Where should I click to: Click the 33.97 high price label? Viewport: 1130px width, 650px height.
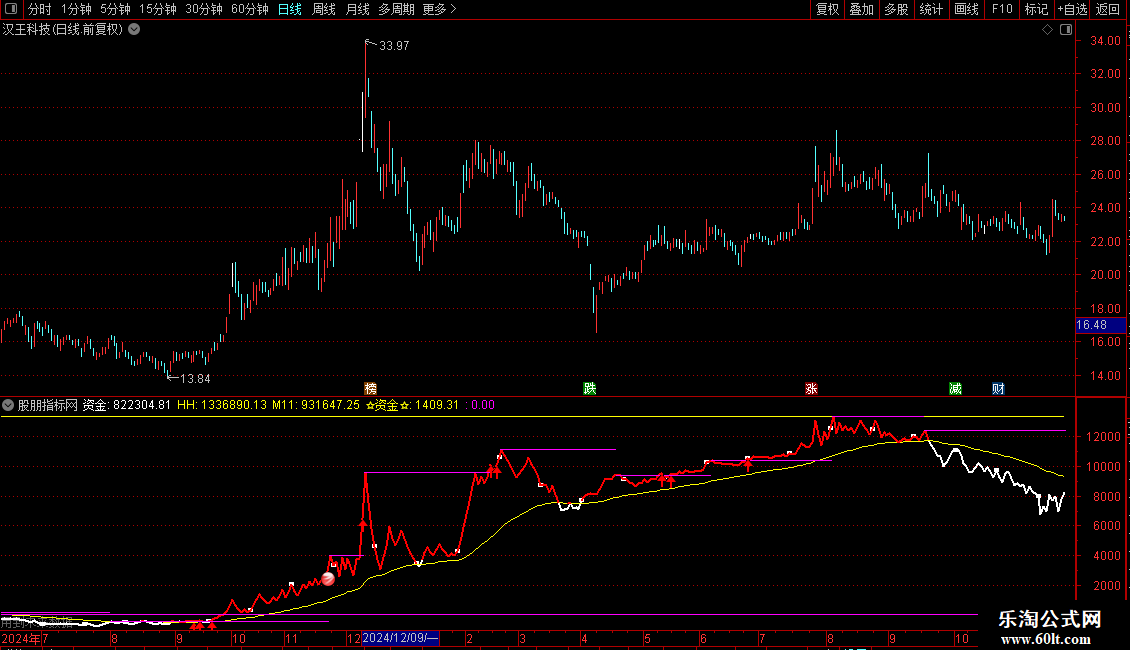pos(394,45)
